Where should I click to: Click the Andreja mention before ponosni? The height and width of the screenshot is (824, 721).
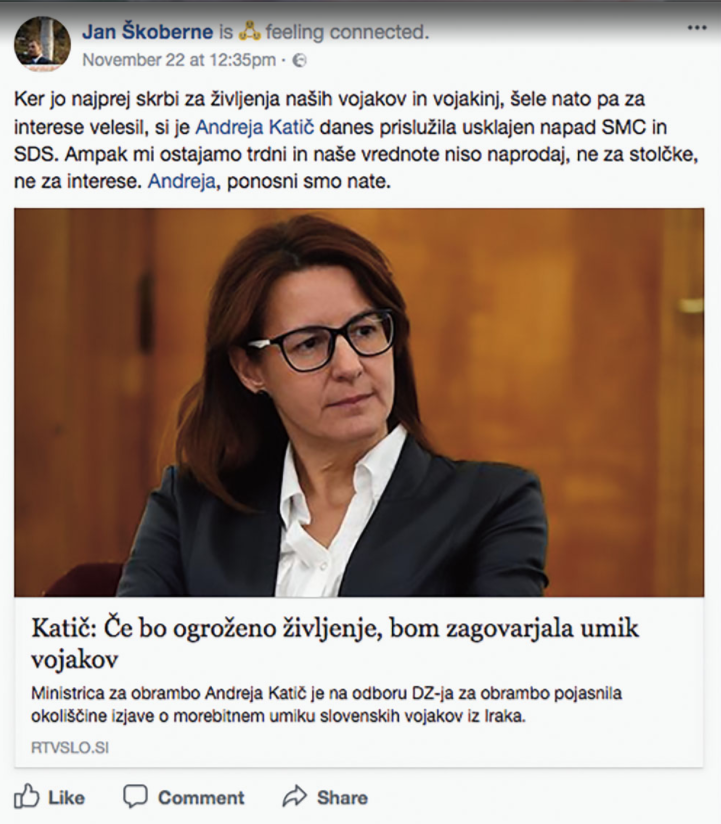(182, 181)
